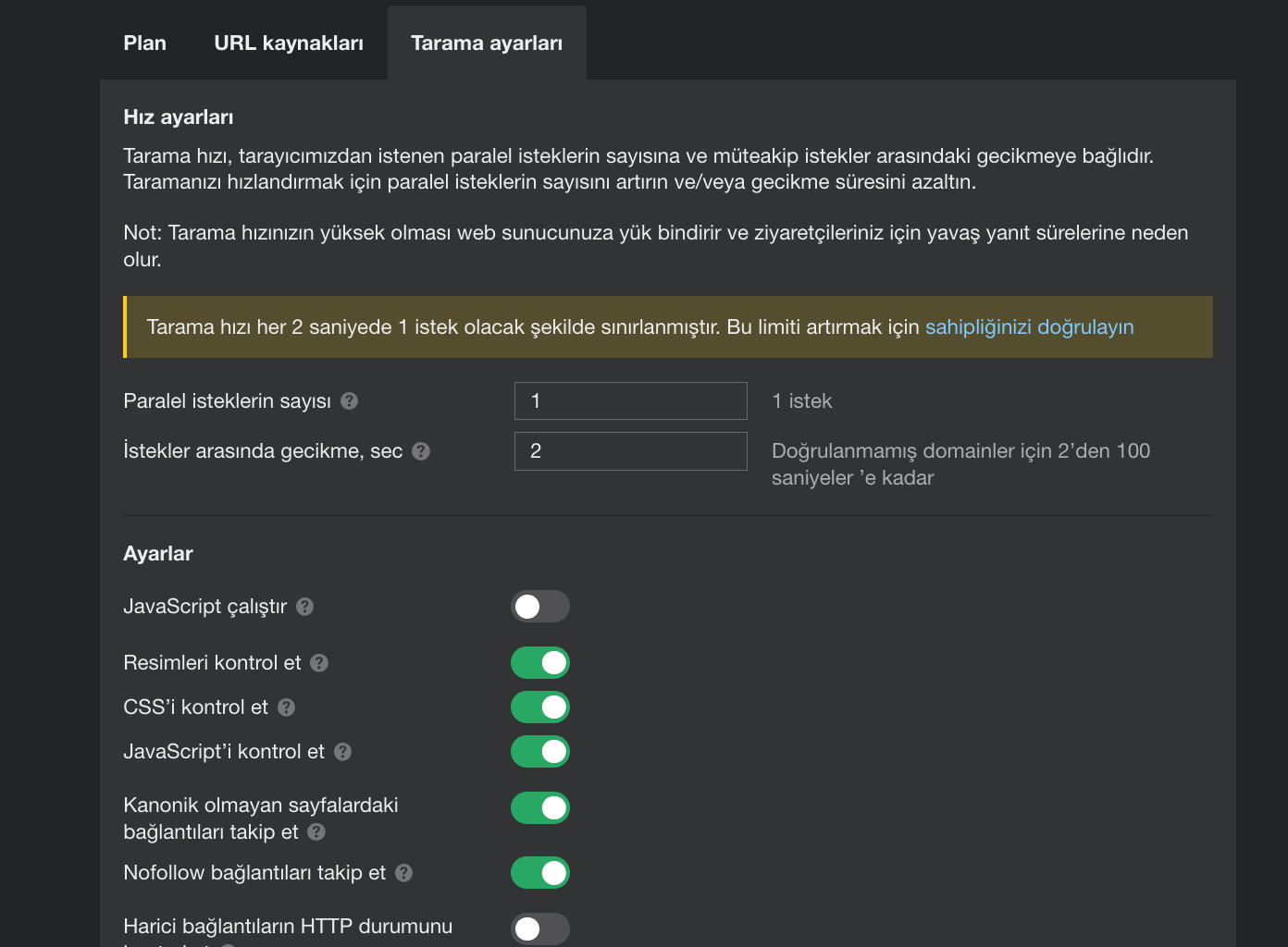Open help for Paralel isteklerin sayısı
1288x947 pixels.
(x=349, y=400)
